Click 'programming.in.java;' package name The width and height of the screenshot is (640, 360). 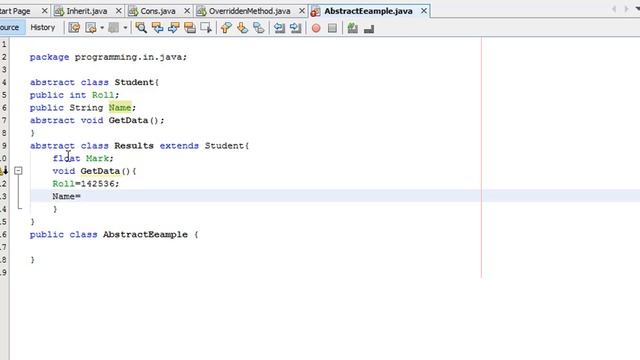coord(131,57)
